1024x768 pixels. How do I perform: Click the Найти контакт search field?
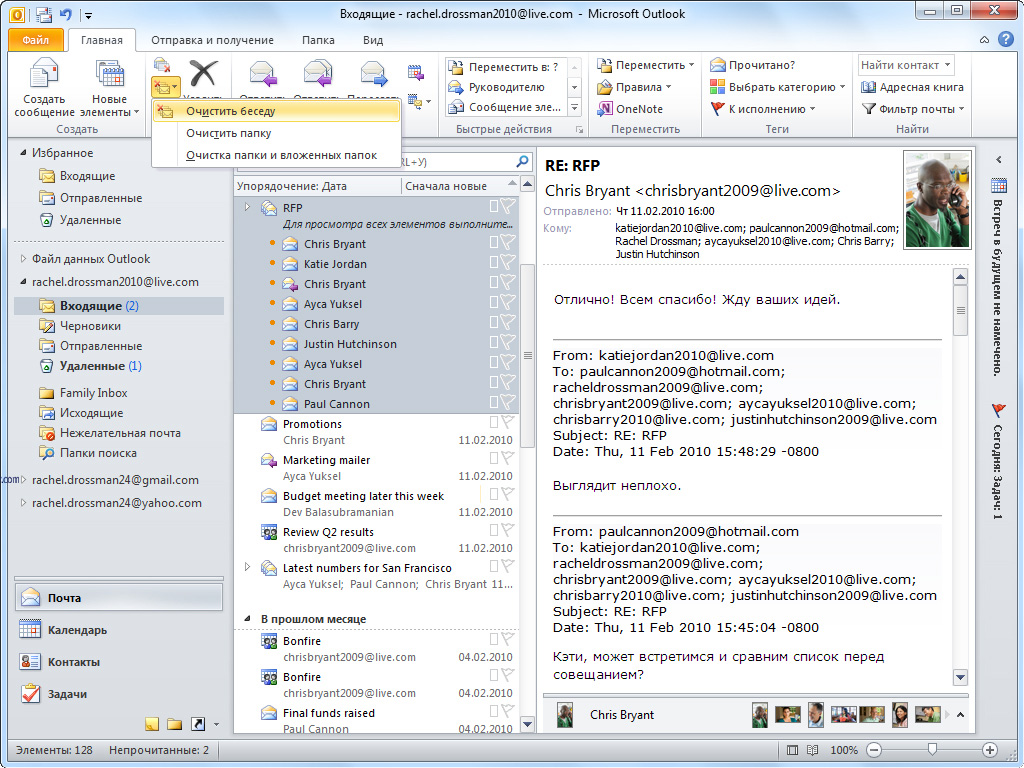point(905,65)
